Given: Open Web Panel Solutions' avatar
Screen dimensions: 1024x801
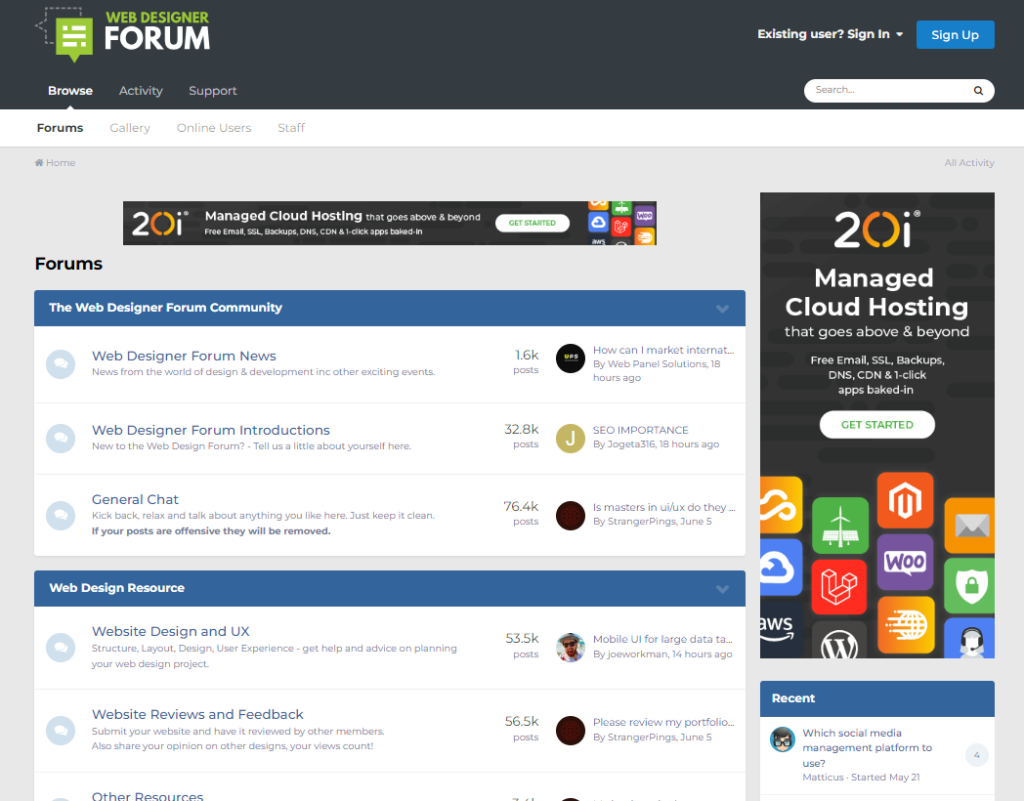Looking at the screenshot, I should 570,358.
